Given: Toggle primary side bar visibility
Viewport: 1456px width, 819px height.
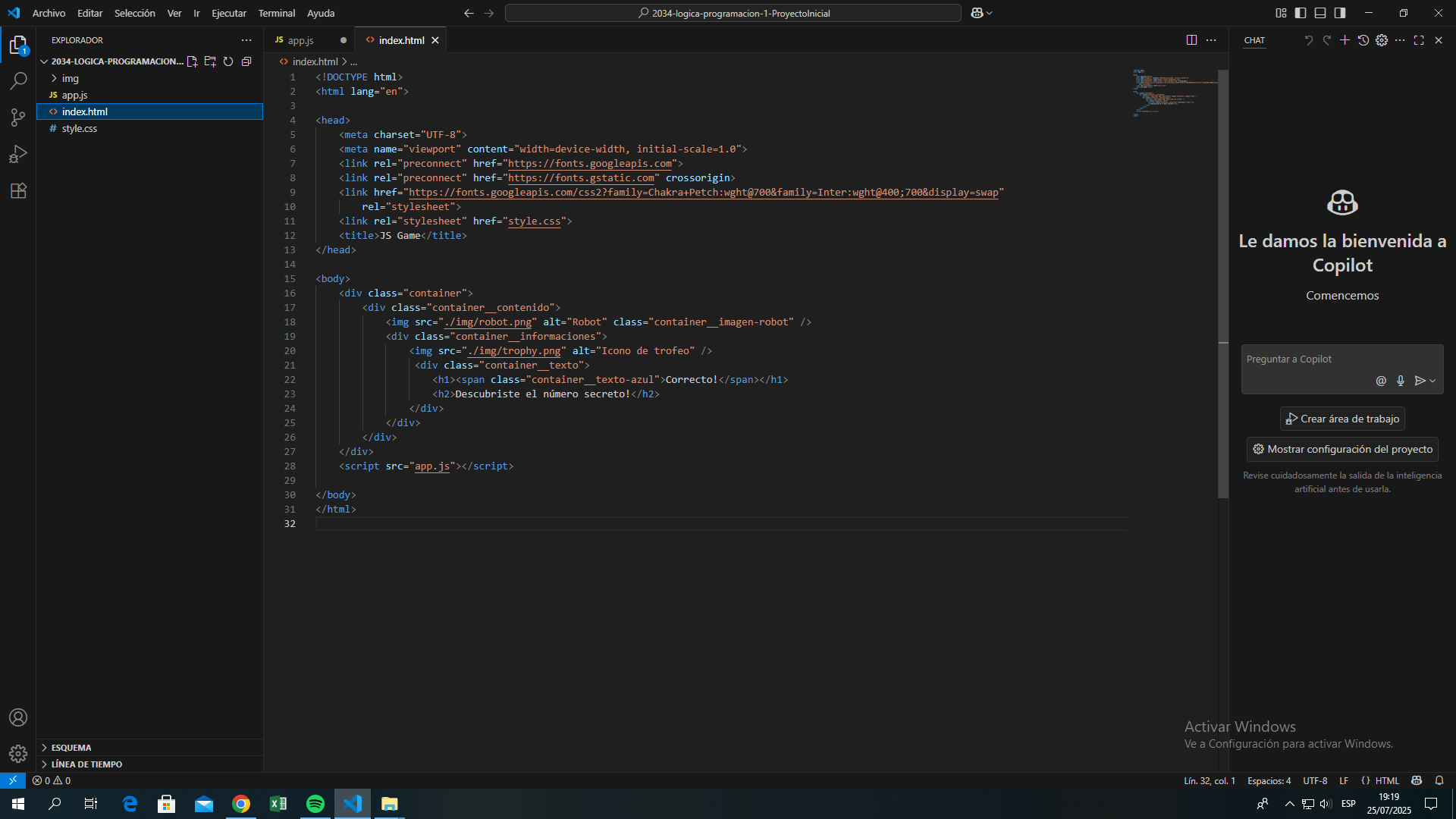Looking at the screenshot, I should [1301, 13].
